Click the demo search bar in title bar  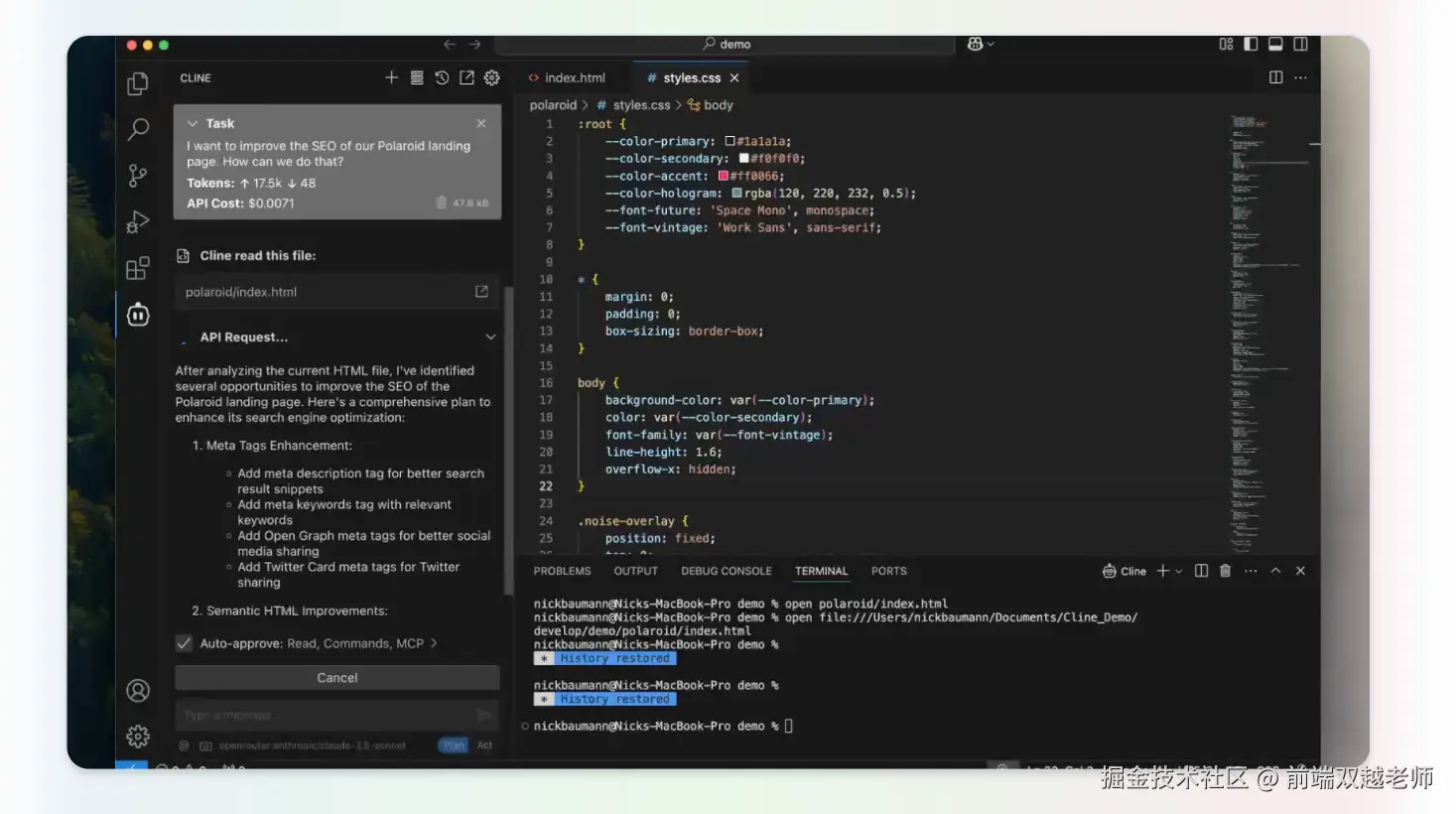coord(725,45)
